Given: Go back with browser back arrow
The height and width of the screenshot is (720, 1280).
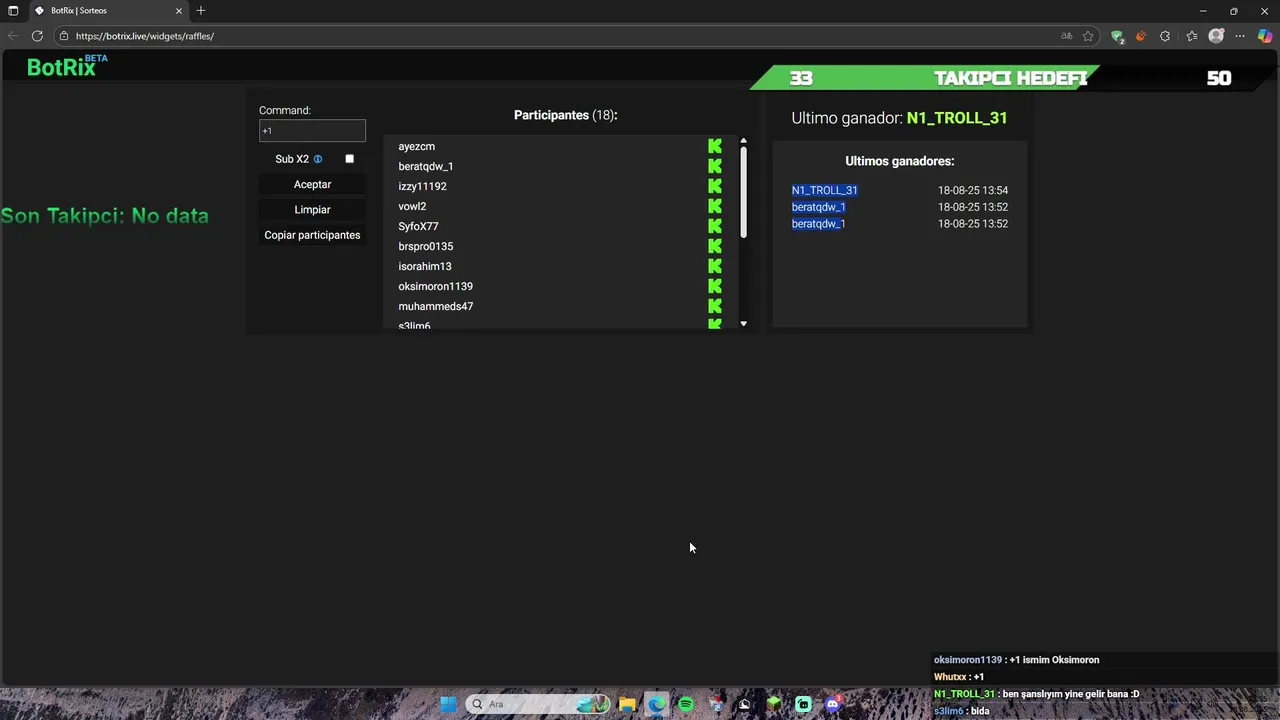Looking at the screenshot, I should click(13, 36).
